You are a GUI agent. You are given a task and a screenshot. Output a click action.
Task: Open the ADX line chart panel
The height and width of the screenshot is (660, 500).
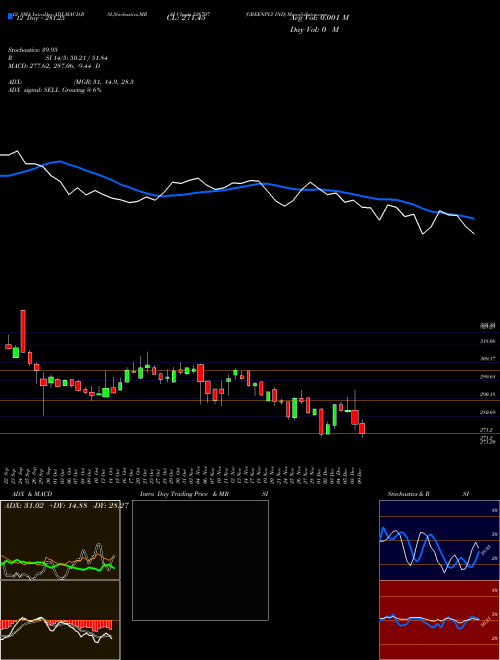[60, 540]
